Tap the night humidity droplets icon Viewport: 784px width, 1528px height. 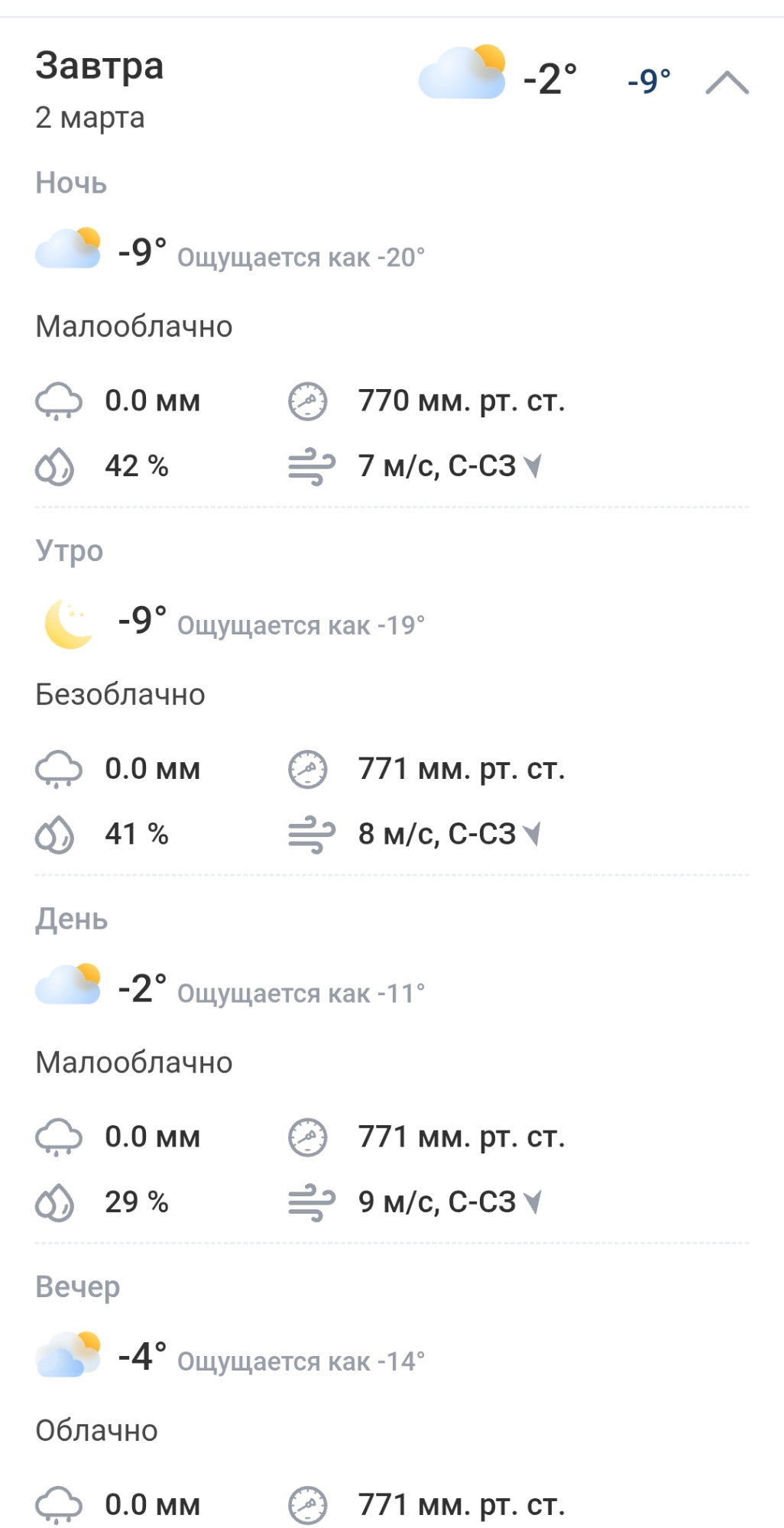[x=55, y=466]
